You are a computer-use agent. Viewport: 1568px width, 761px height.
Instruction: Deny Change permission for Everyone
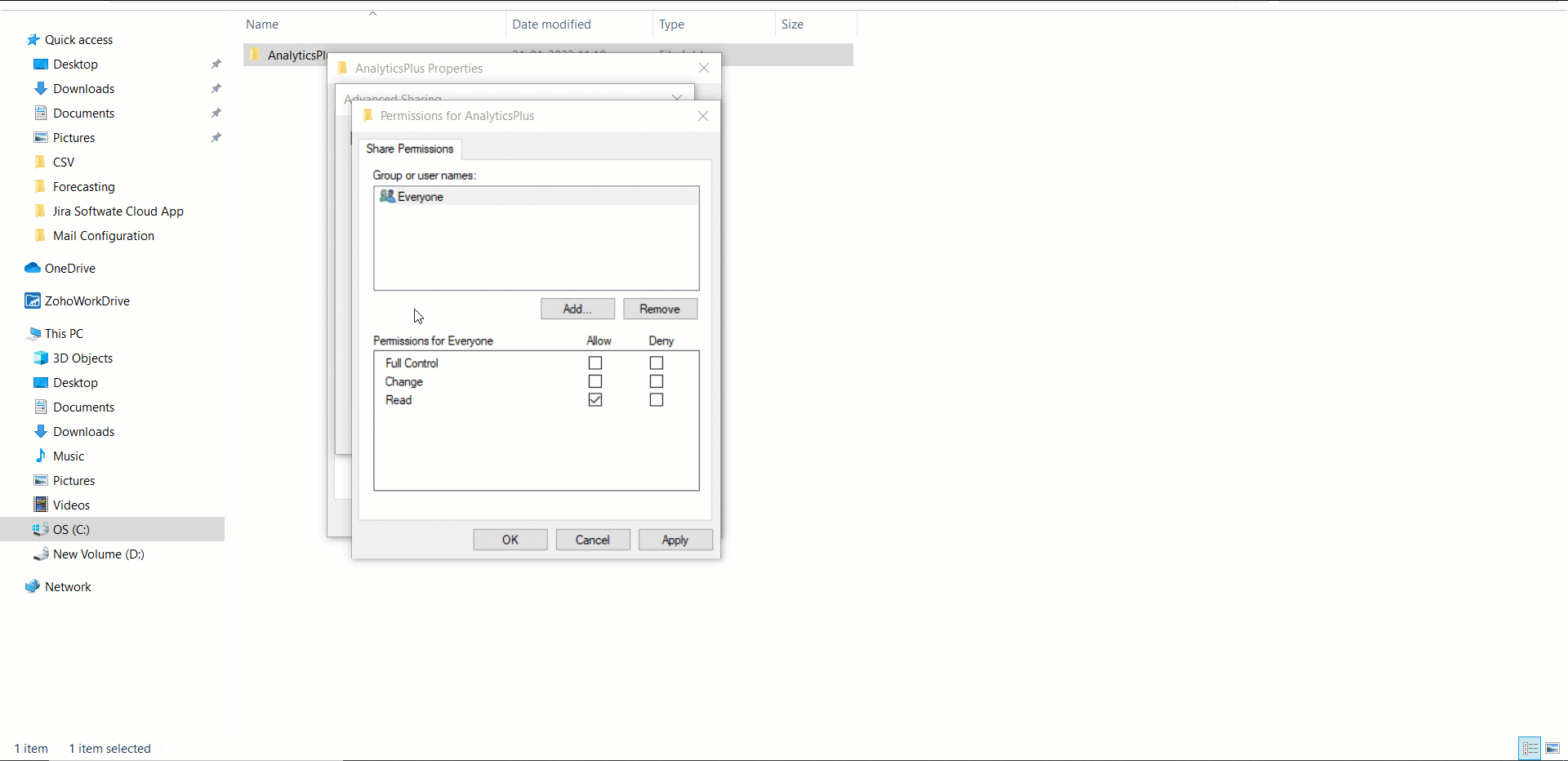tap(657, 381)
